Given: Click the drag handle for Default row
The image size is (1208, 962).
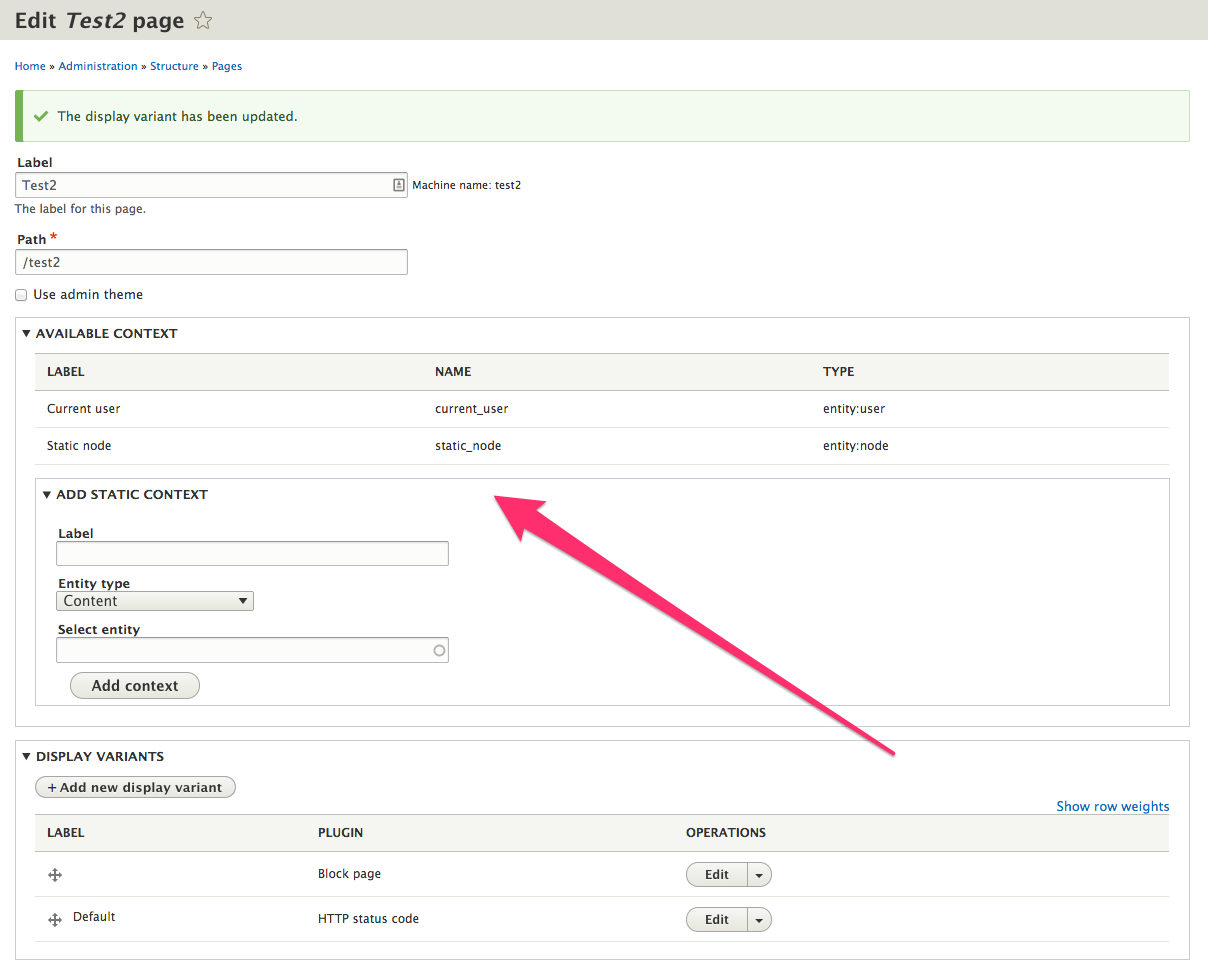Looking at the screenshot, I should (55, 920).
